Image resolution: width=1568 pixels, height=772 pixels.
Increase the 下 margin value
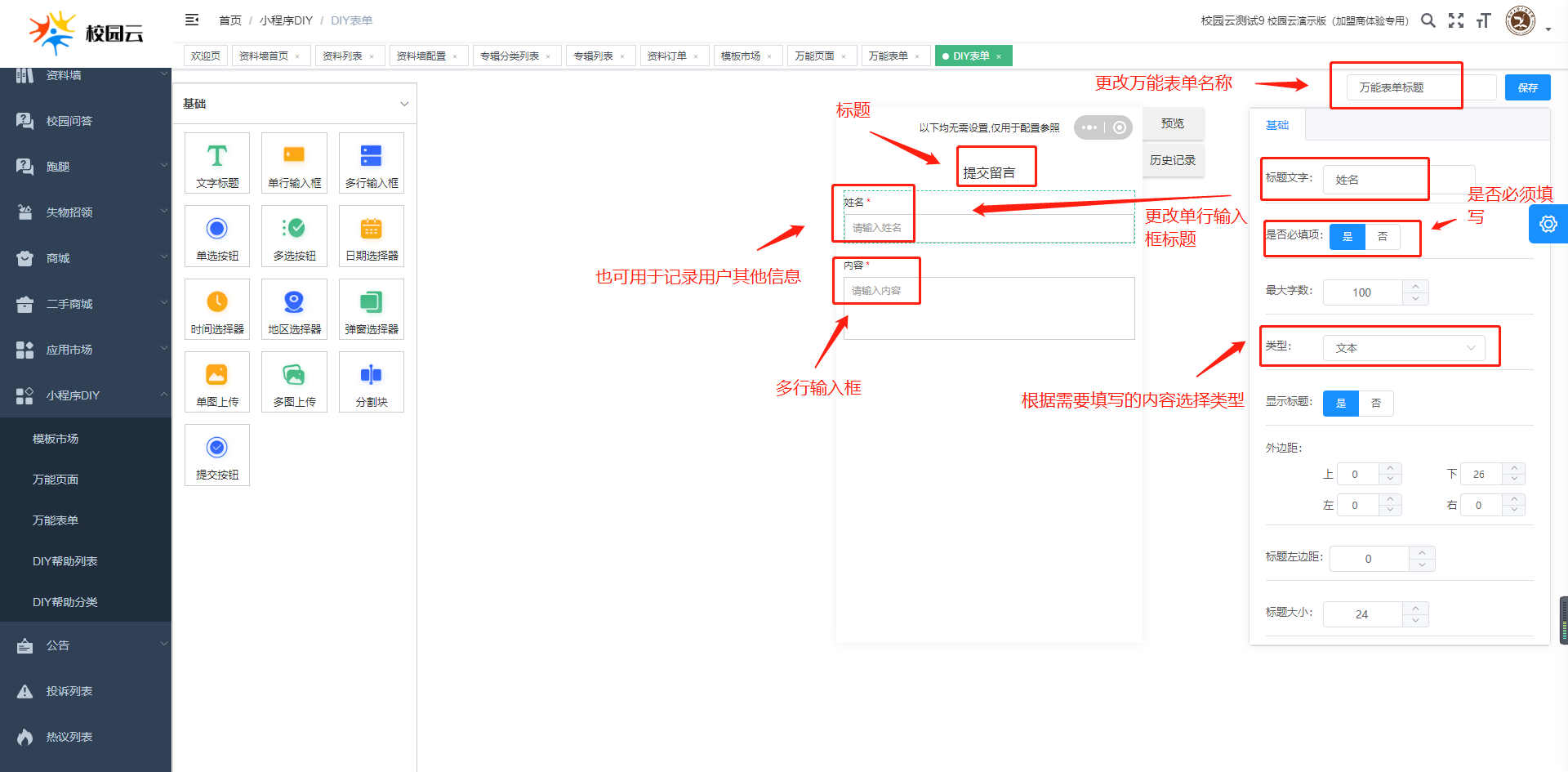coord(1514,468)
